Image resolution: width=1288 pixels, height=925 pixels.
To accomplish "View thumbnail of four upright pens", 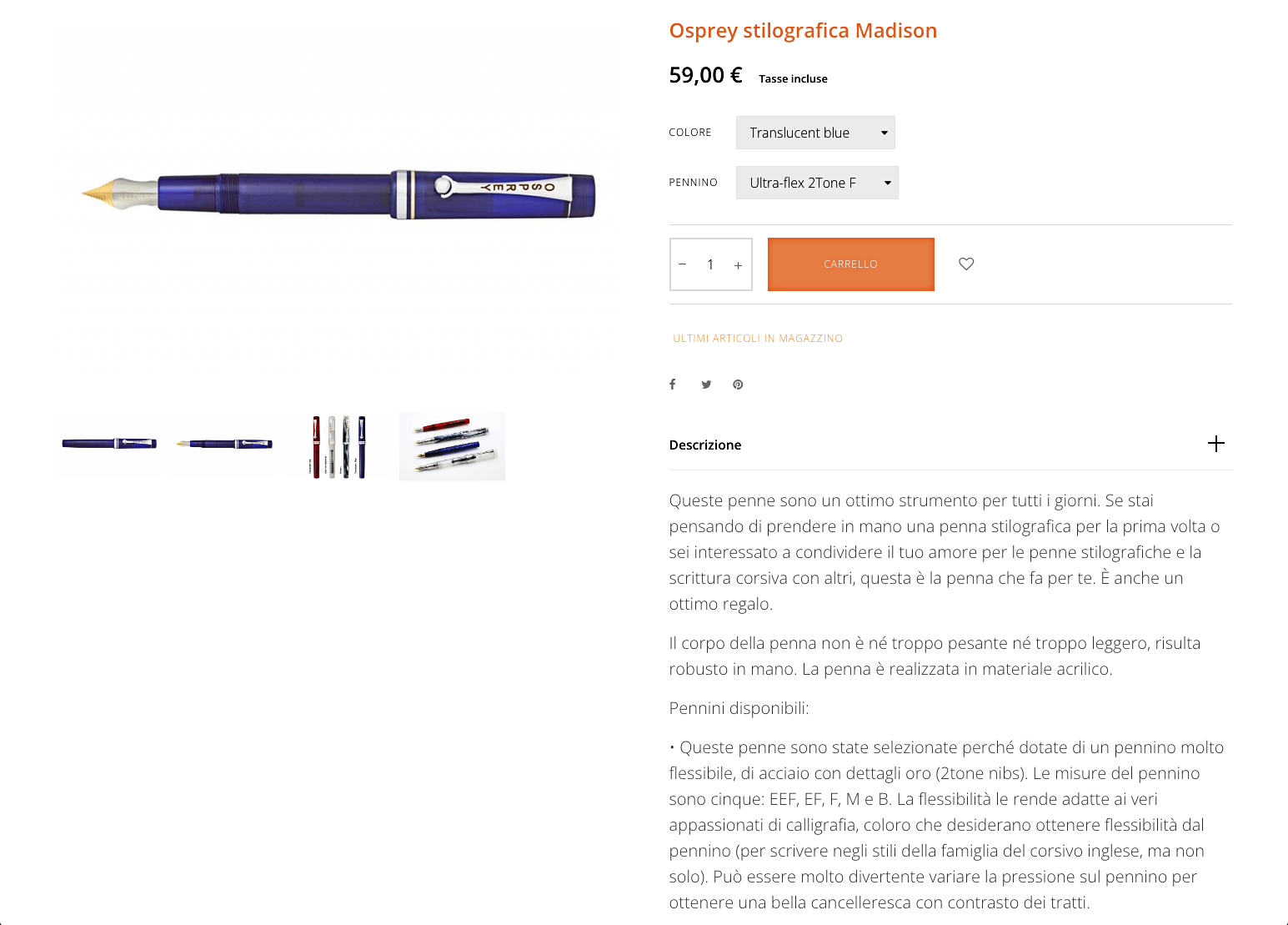I will click(338, 446).
